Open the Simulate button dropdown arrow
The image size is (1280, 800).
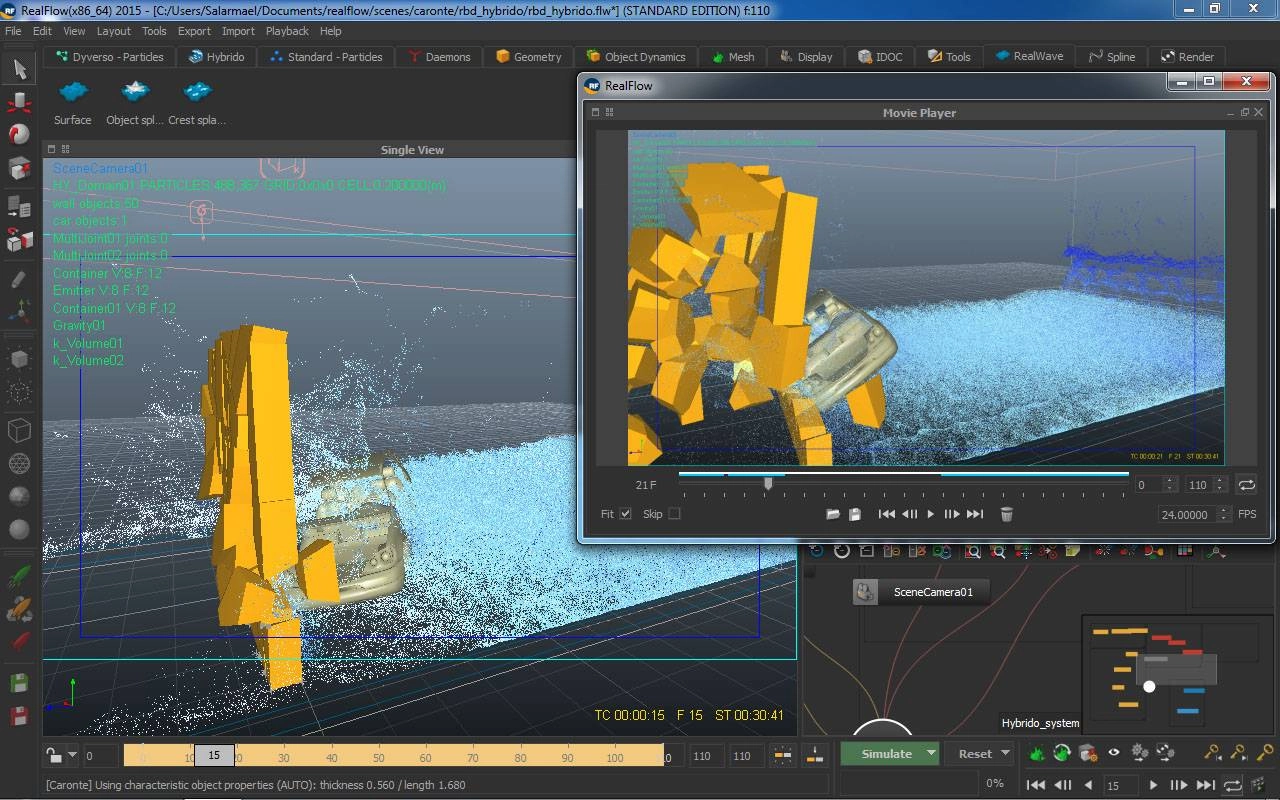[x=930, y=754]
